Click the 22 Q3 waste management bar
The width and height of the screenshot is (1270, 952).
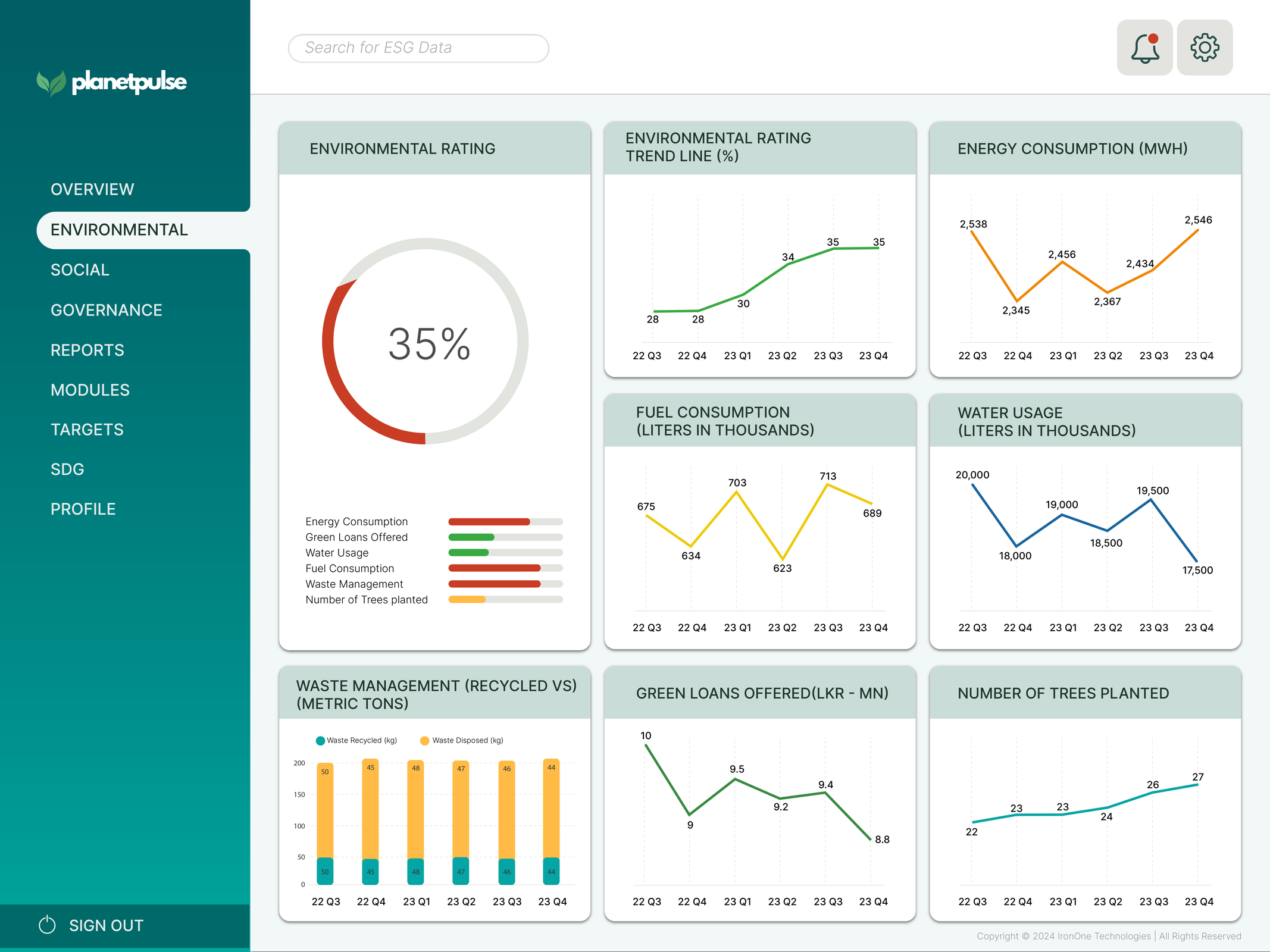click(325, 824)
